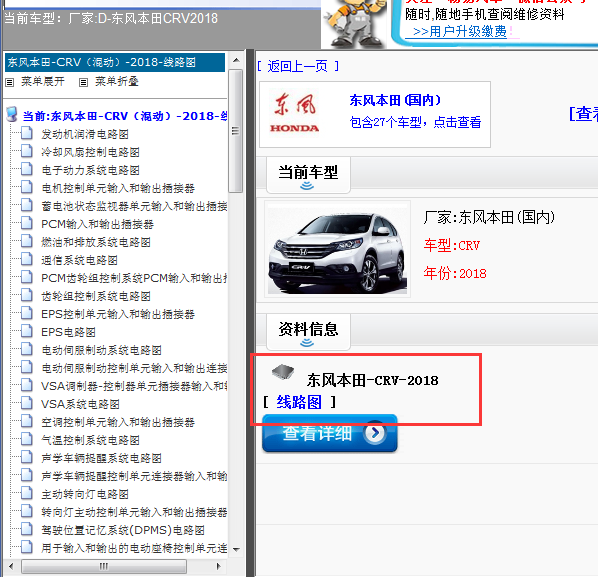The width and height of the screenshot is (598, 577).
Task: Select the 东风本田-CRV（混动）-2018-线路图 header
Action: coord(115,62)
